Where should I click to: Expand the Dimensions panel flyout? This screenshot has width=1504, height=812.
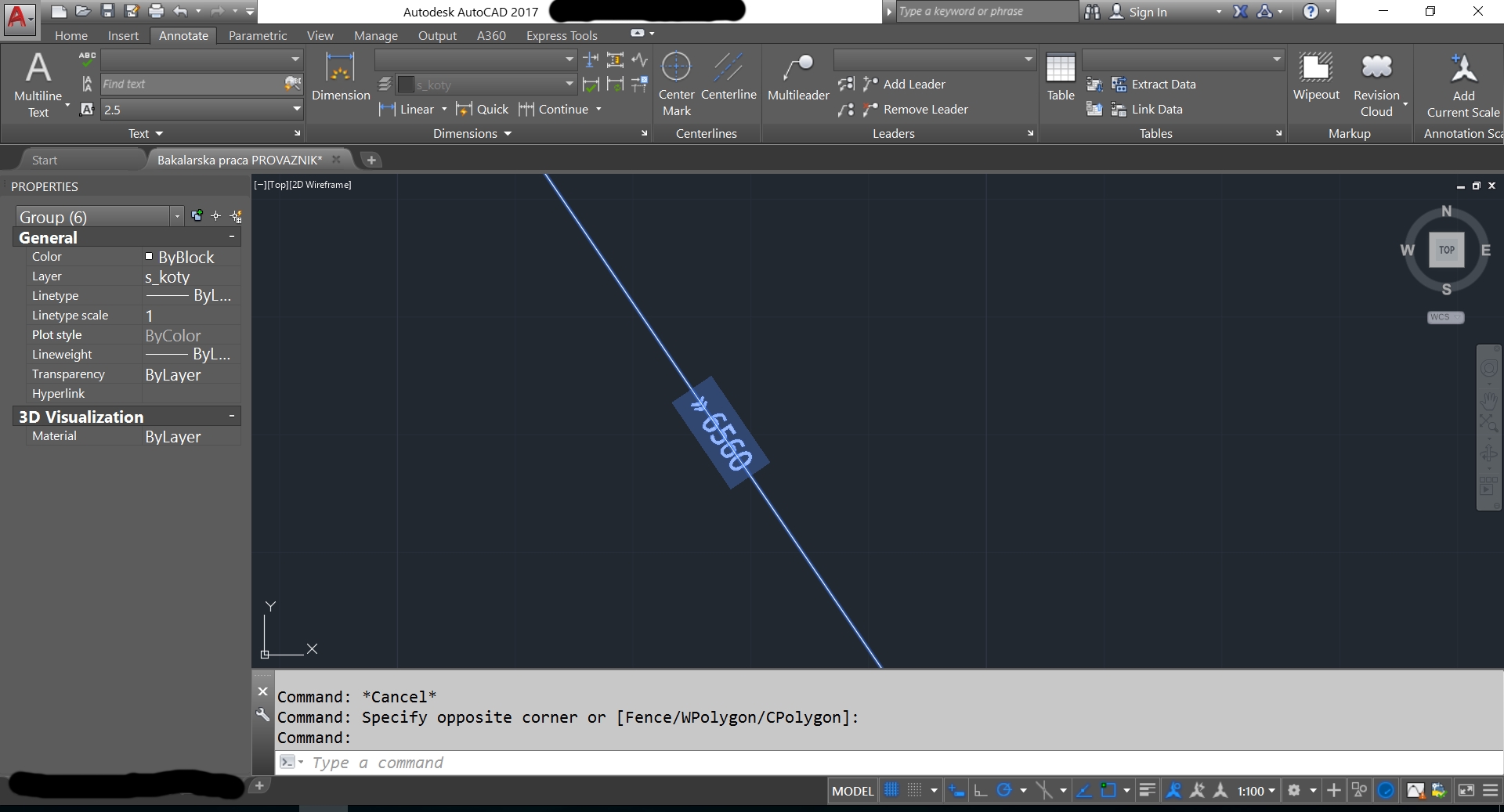point(472,134)
